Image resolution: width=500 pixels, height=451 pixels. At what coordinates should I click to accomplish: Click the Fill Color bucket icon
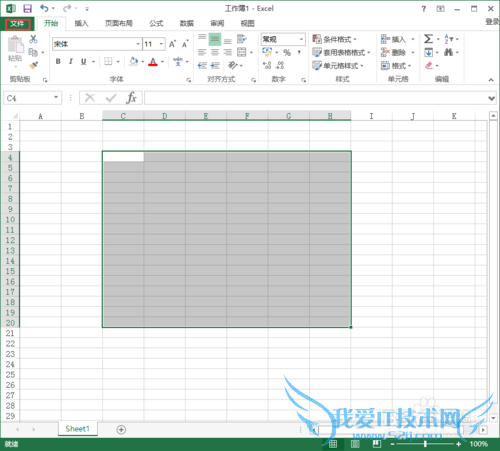[134, 61]
